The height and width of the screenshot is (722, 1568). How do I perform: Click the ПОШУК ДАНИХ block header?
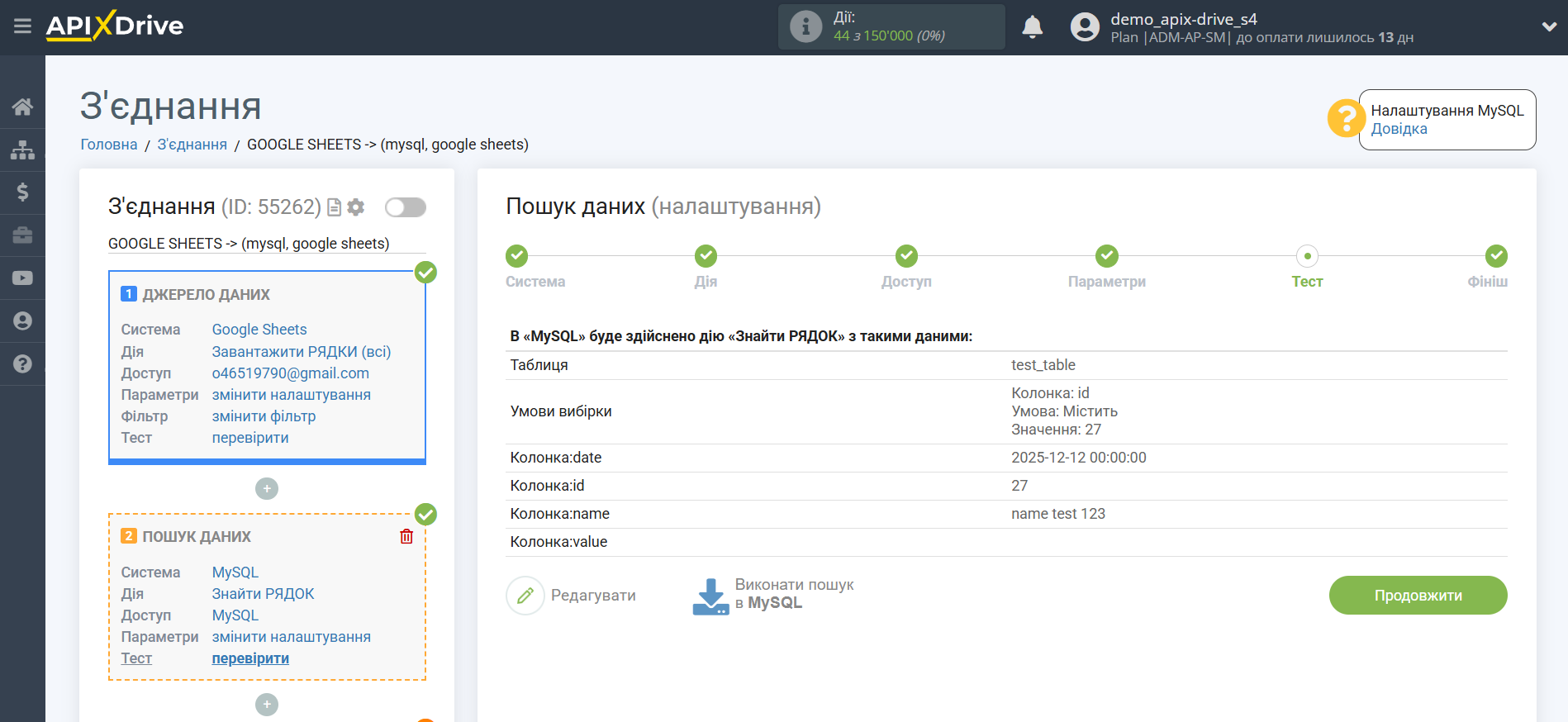pos(197,537)
